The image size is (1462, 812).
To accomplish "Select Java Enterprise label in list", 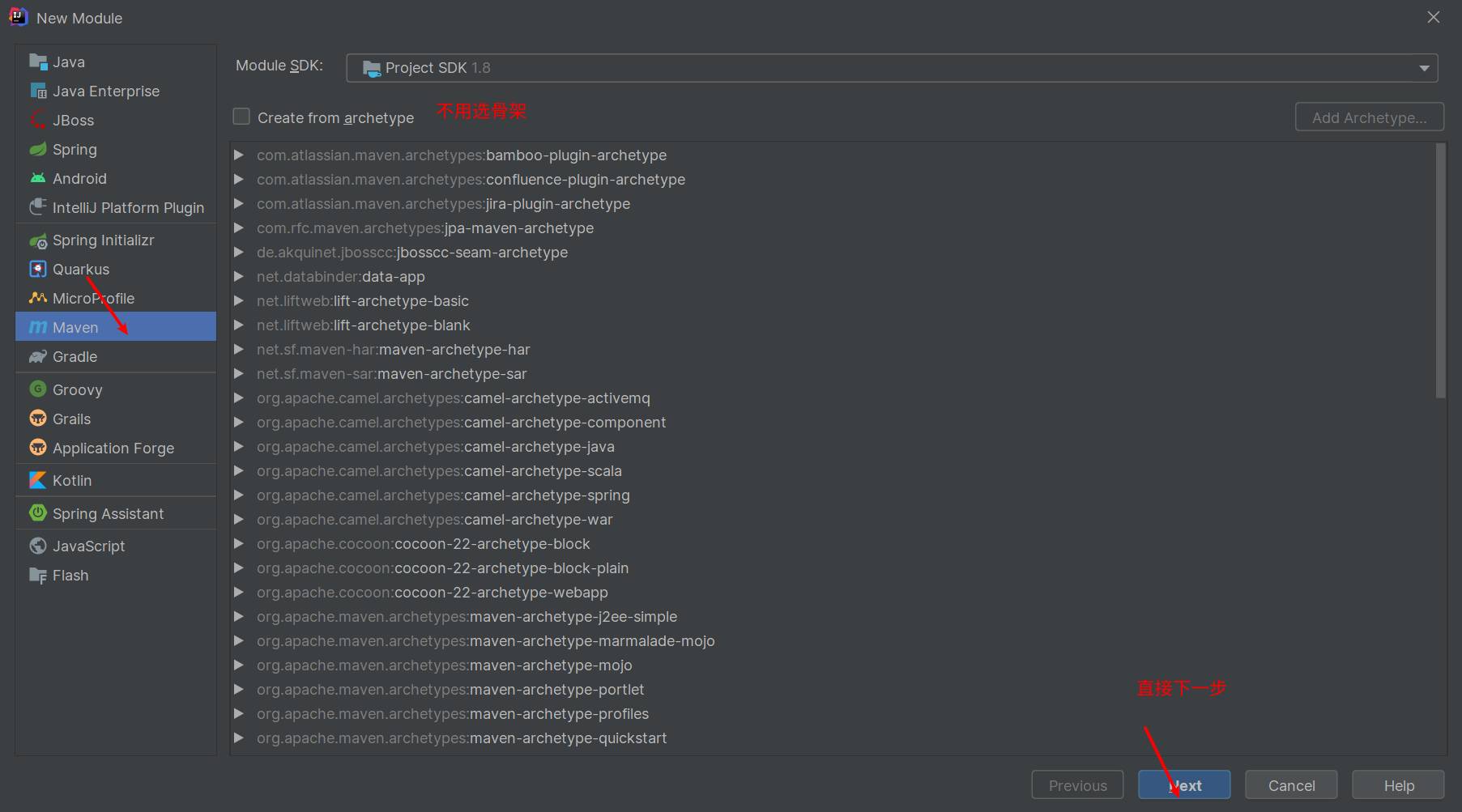I will (106, 91).
